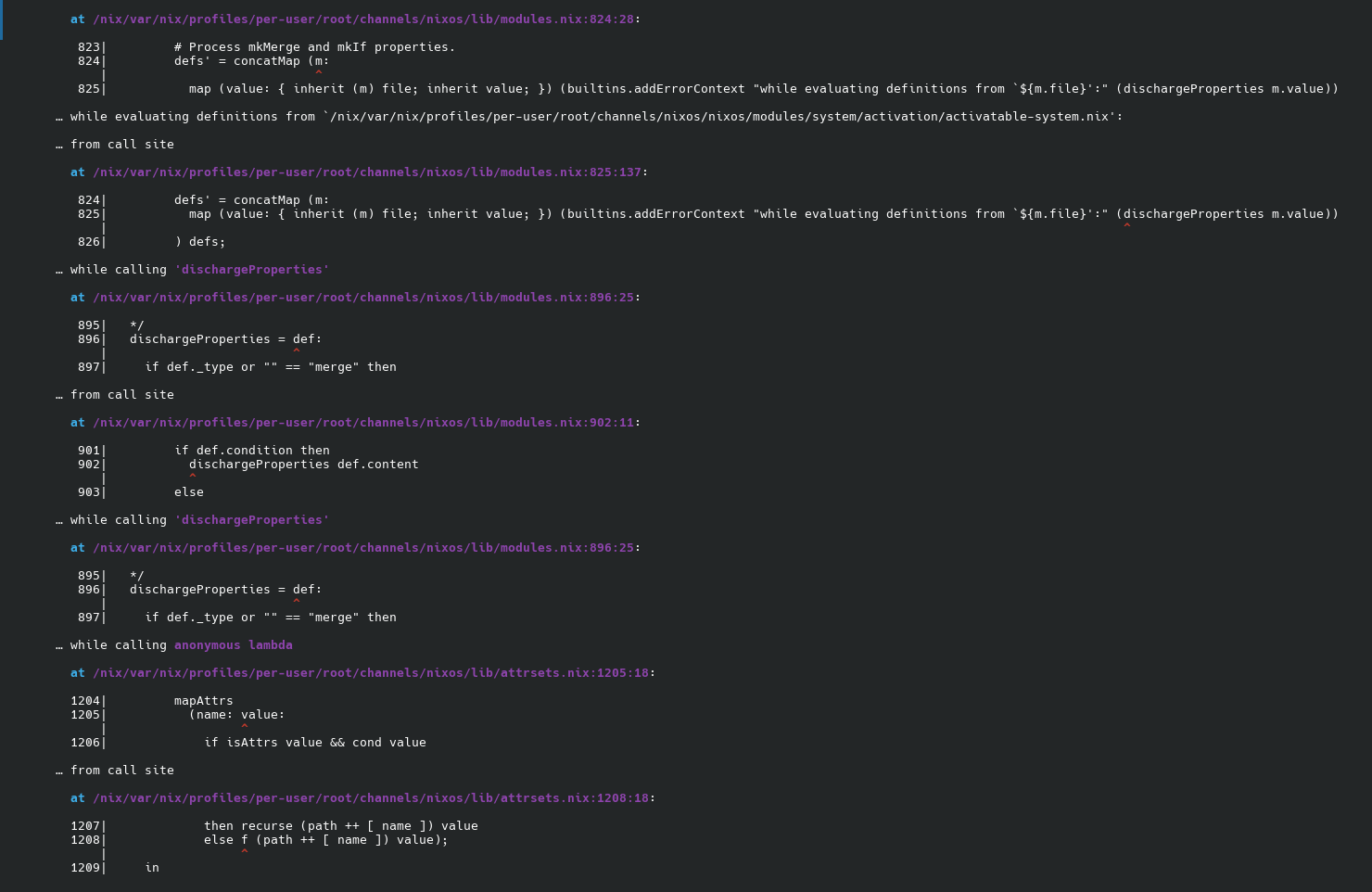Click the purple 'anonymous lambda' text
Screen dimensions: 1372x892
[x=234, y=644]
